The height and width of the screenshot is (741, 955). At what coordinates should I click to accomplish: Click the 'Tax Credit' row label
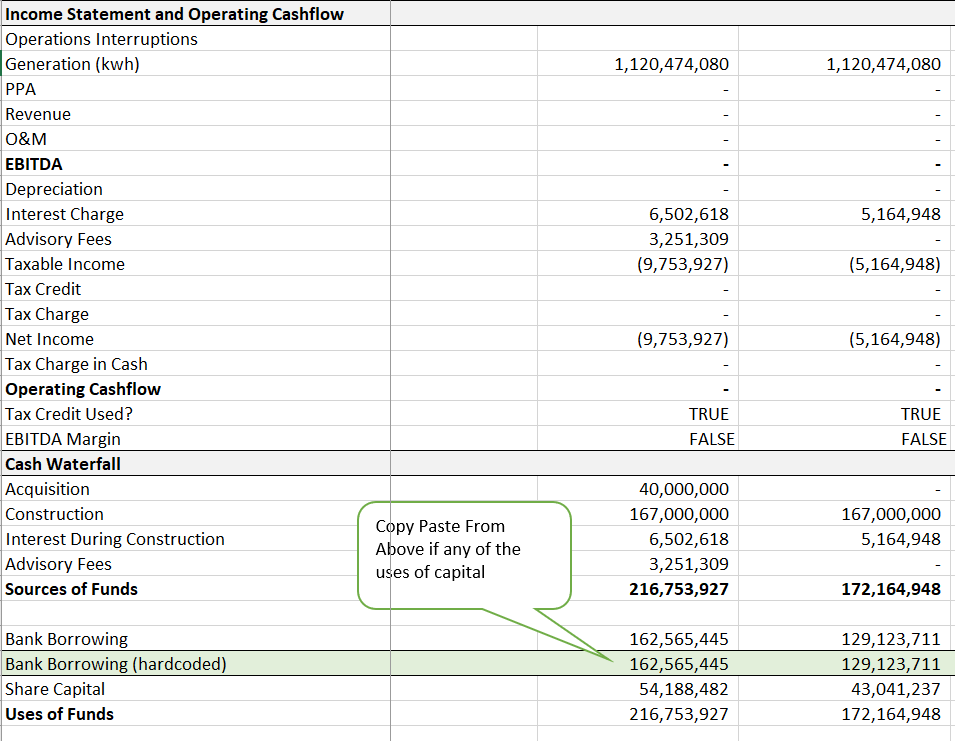pos(43,289)
